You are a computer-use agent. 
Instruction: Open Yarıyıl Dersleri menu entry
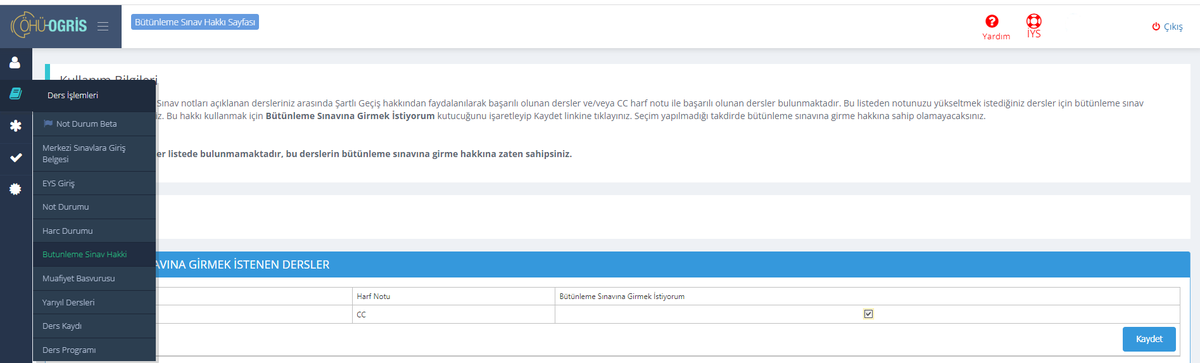(x=94, y=302)
